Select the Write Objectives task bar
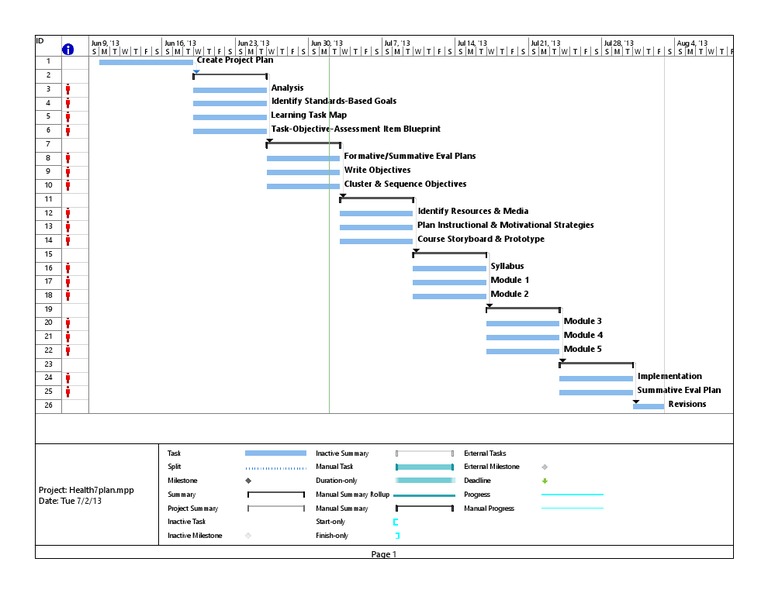This screenshot has height=593, width=768. (303, 172)
